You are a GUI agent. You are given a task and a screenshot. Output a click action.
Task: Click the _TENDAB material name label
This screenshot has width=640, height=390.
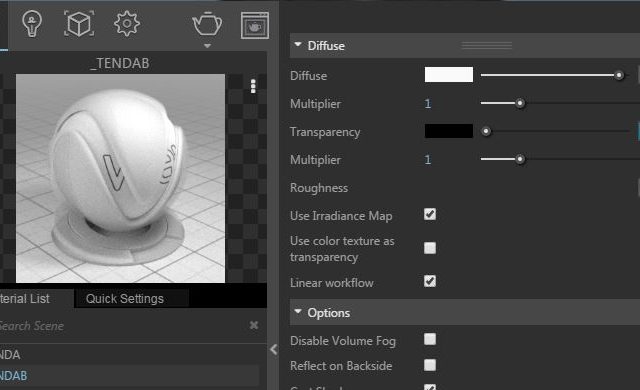(120, 64)
